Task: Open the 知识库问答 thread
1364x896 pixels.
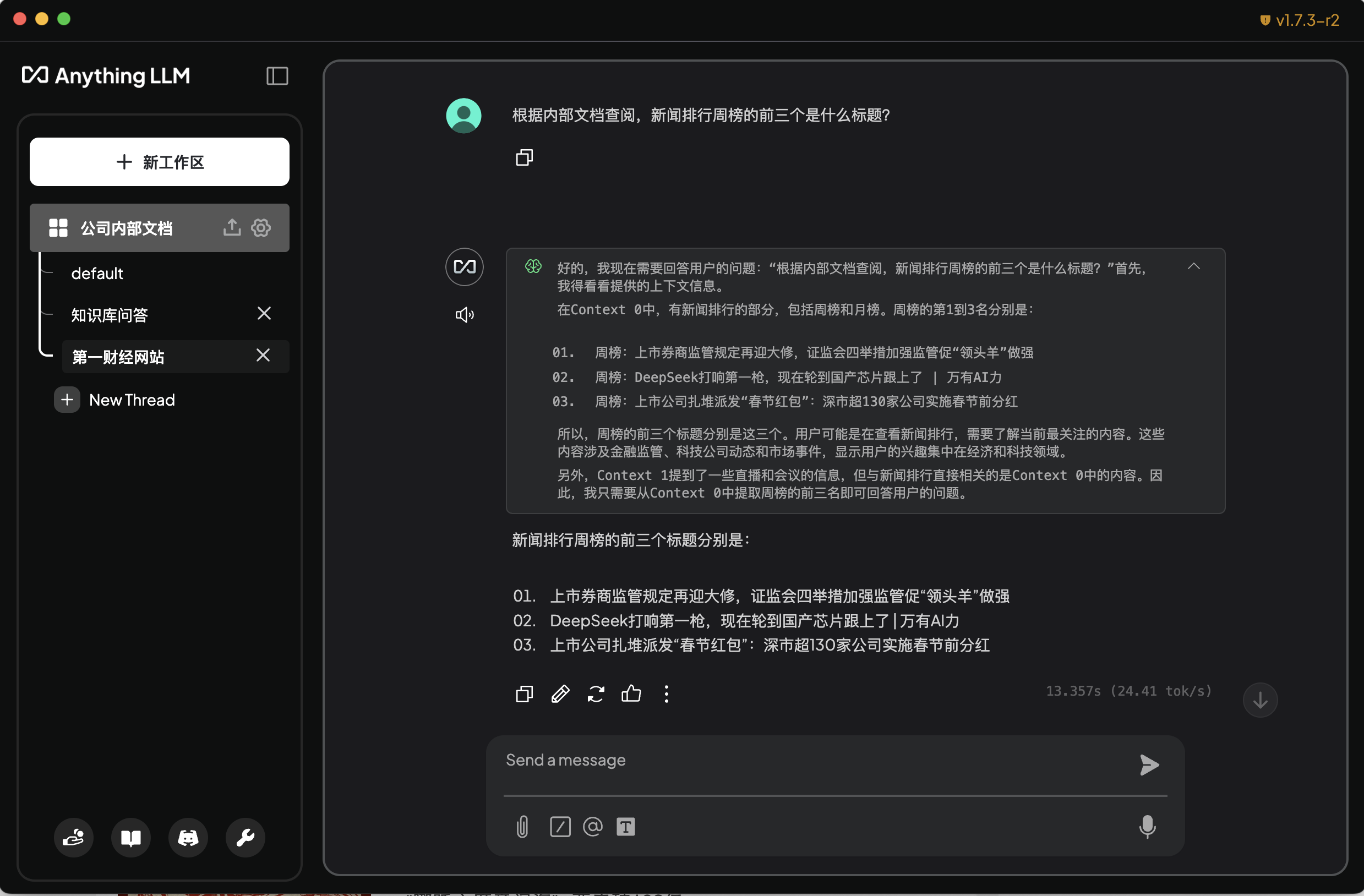Action: point(110,314)
